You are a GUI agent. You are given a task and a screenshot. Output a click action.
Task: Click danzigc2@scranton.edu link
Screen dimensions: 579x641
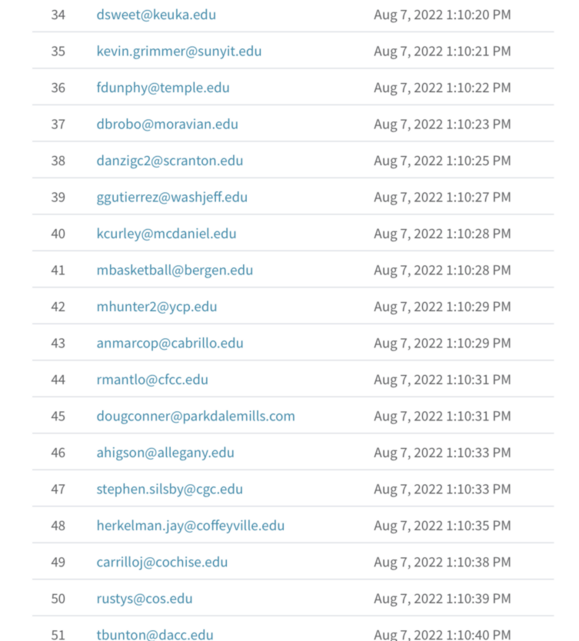pos(170,161)
